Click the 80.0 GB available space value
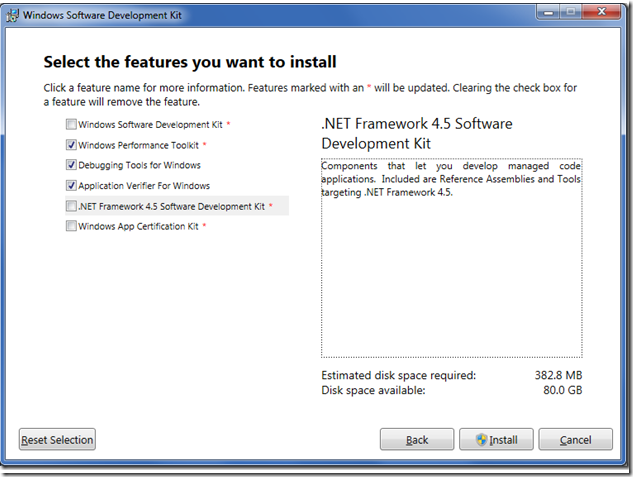The width and height of the screenshot is (633, 477). (563, 390)
